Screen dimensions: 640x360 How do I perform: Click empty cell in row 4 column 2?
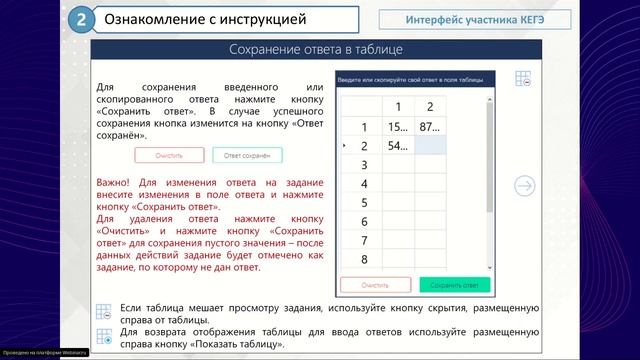[430, 183]
